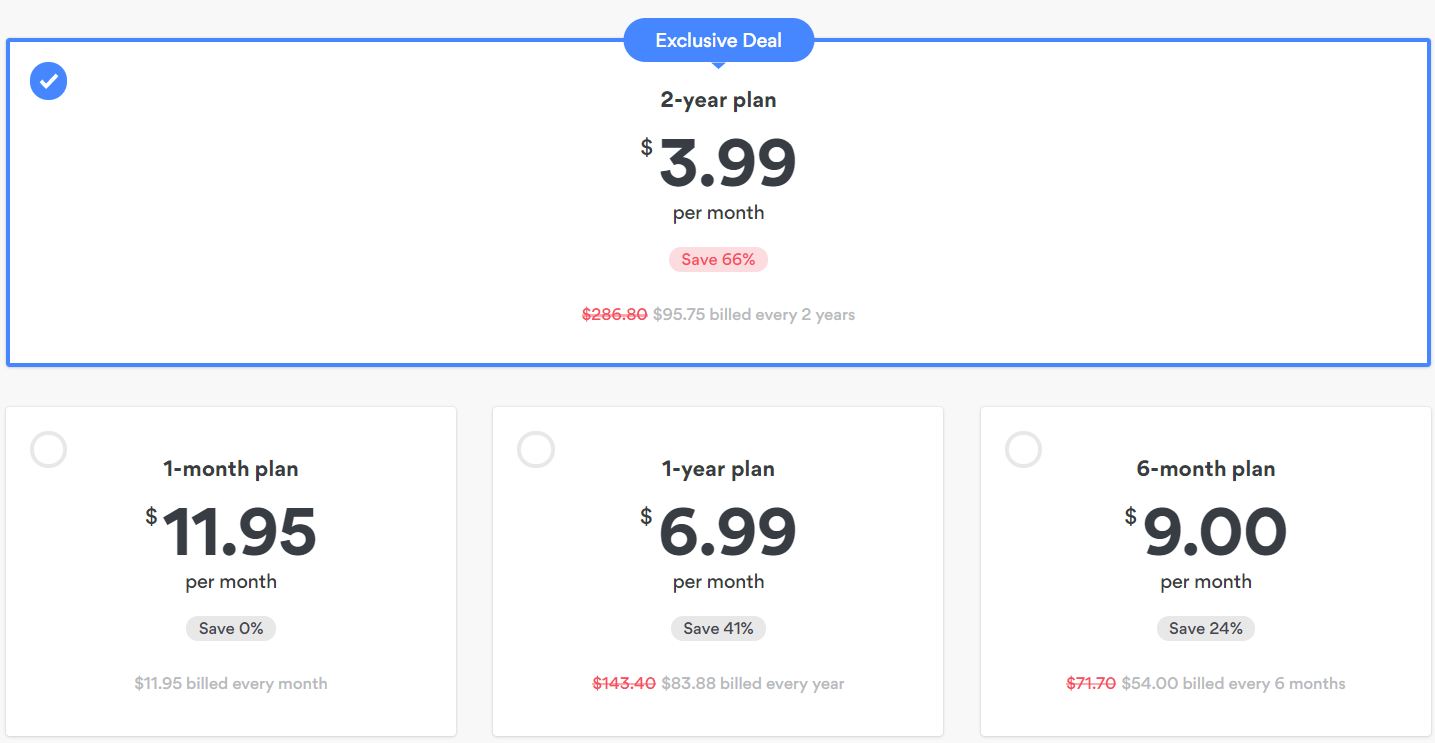Click the Save 41% badge

pyautogui.click(x=718, y=629)
